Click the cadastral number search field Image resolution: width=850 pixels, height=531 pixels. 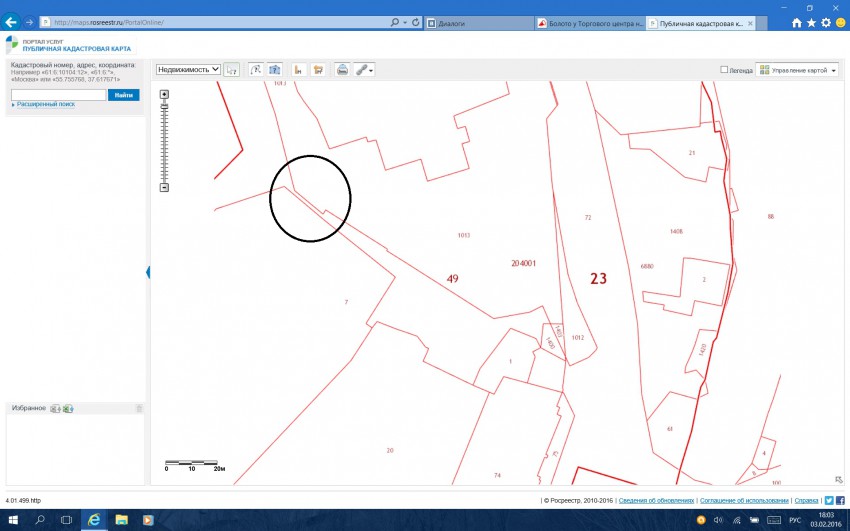tap(58, 94)
